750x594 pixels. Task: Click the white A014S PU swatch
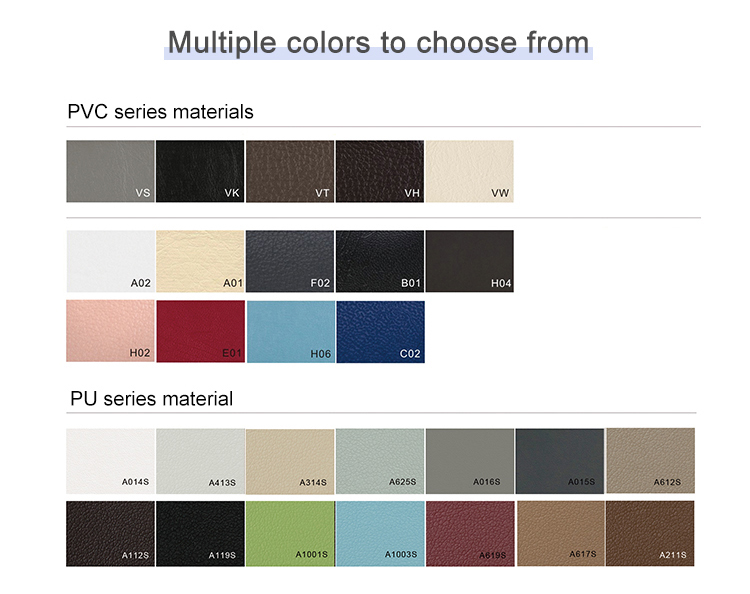(x=110, y=461)
